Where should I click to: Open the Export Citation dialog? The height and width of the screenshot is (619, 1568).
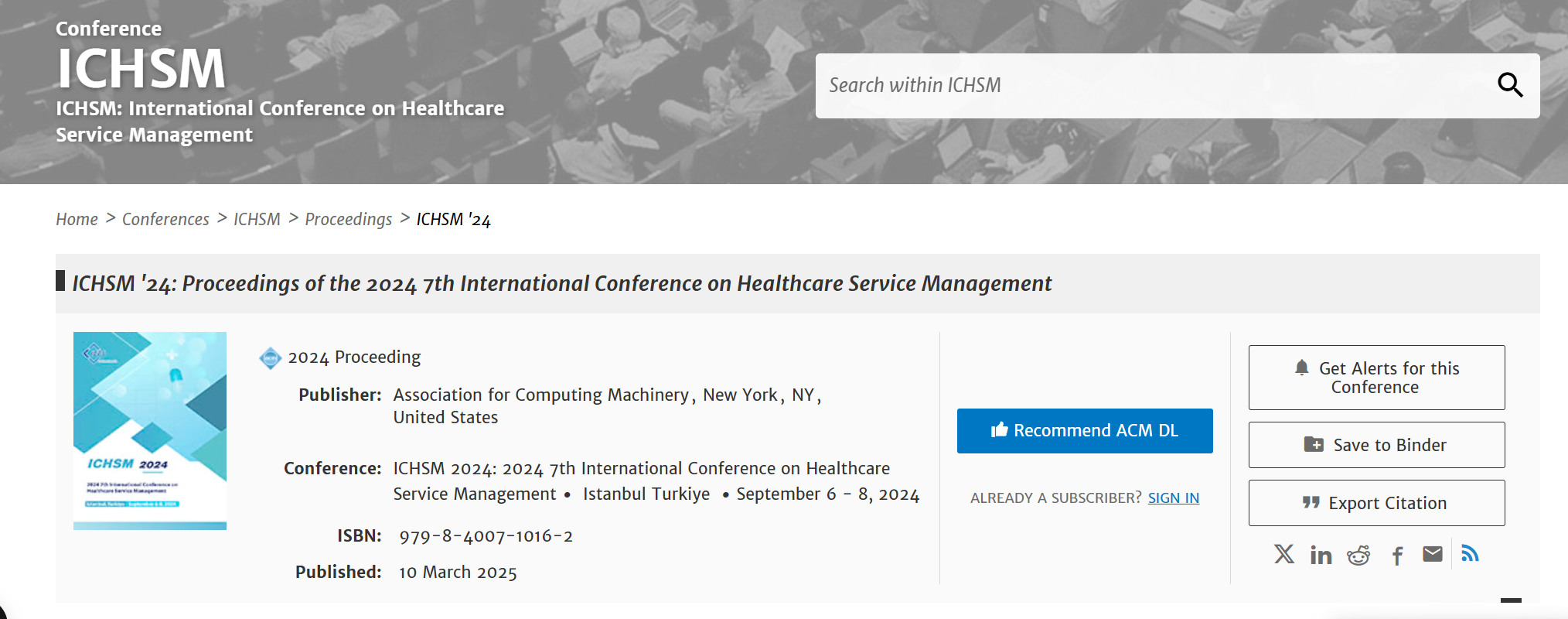click(1376, 503)
